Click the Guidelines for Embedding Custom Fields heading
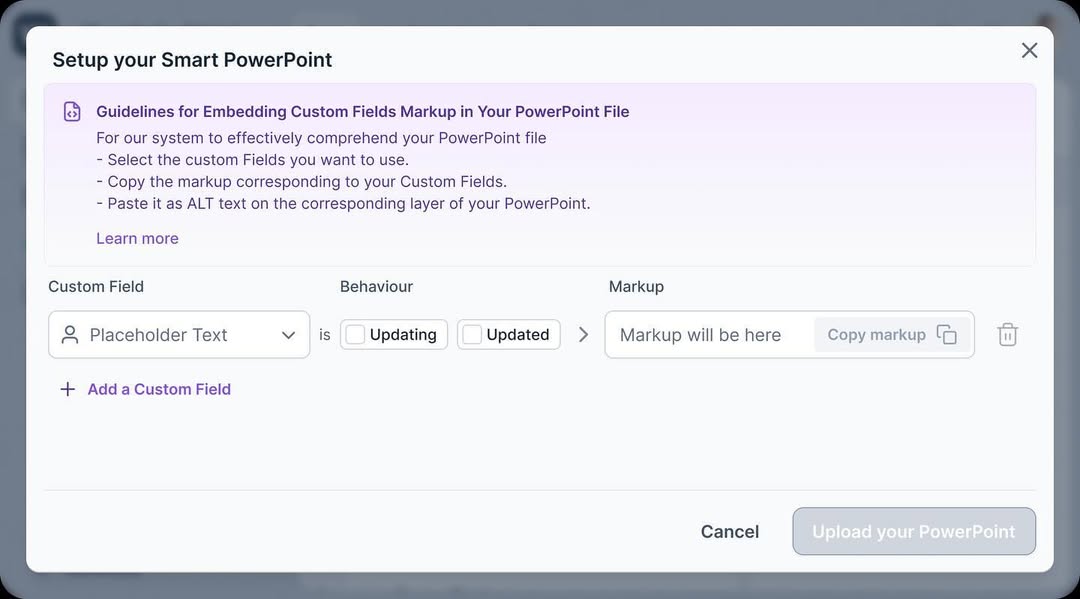Screen dimensions: 1080x599 (x=362, y=111)
